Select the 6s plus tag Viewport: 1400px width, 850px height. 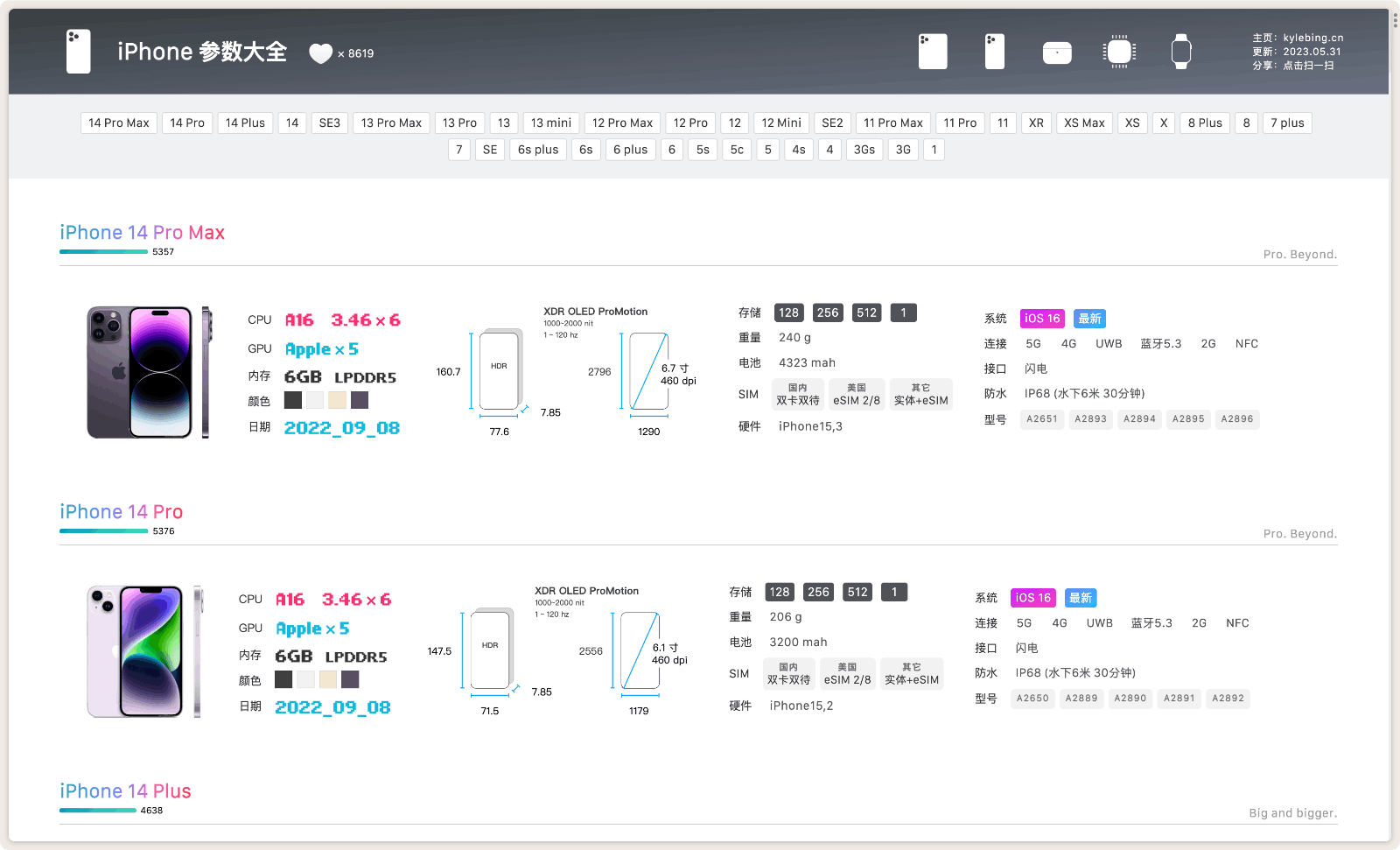538,150
